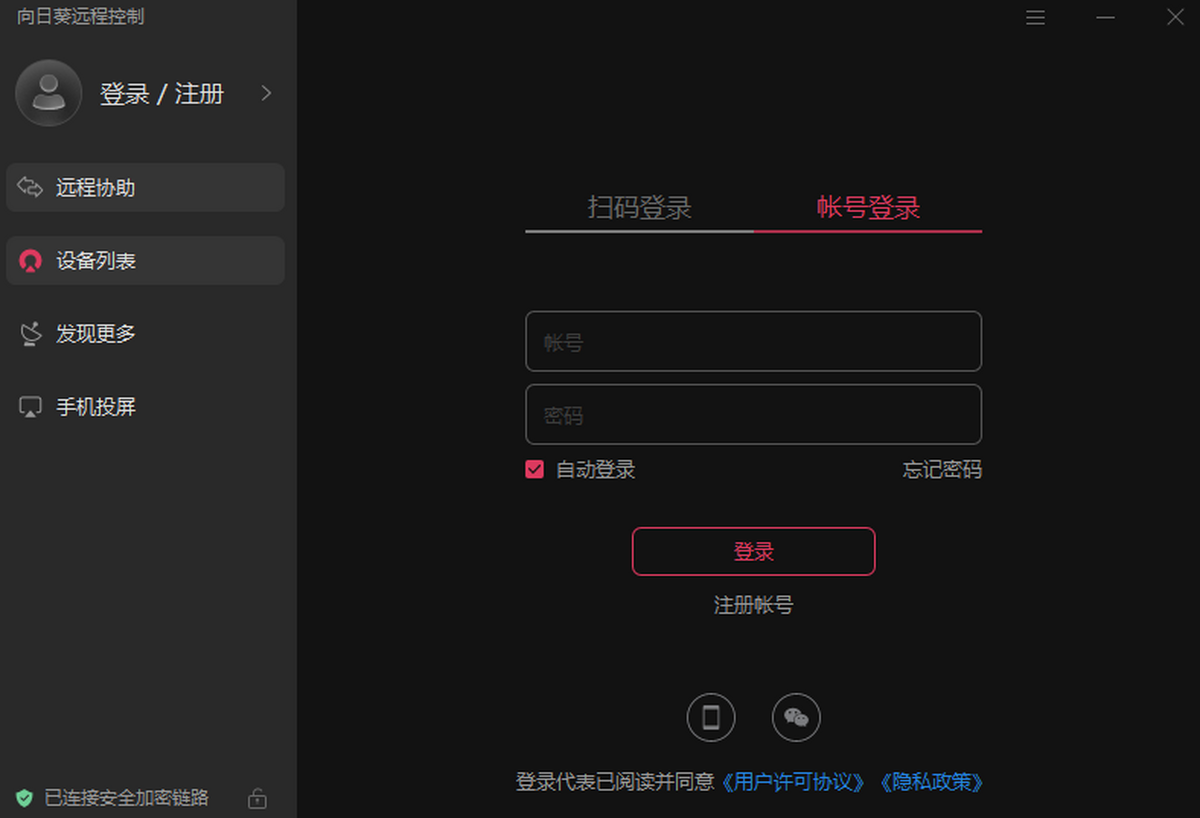The width and height of the screenshot is (1200, 818).
Task: Switch to 扫码登录 tab
Action: [639, 208]
